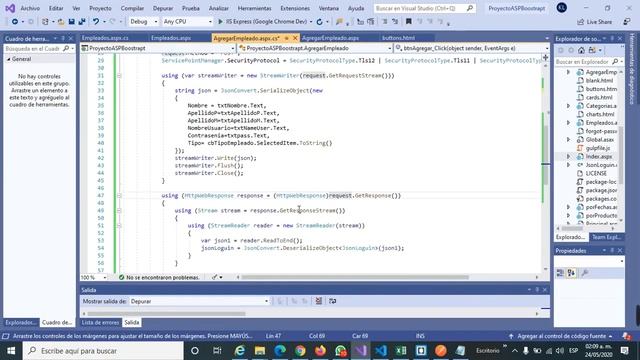This screenshot has width=640, height=360.
Task: Switch to Empleados.aspx.cs tab
Action: [105, 38]
